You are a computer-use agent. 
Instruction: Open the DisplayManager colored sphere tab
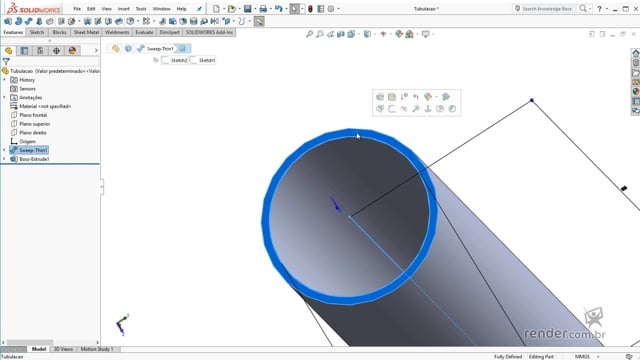click(x=72, y=51)
